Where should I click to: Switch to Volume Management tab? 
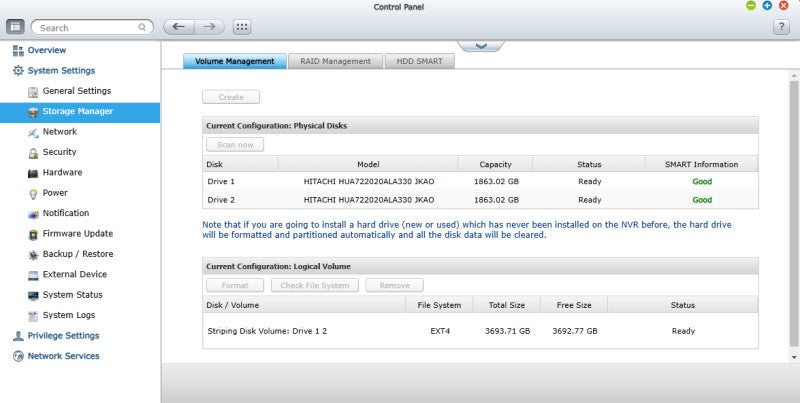click(235, 61)
